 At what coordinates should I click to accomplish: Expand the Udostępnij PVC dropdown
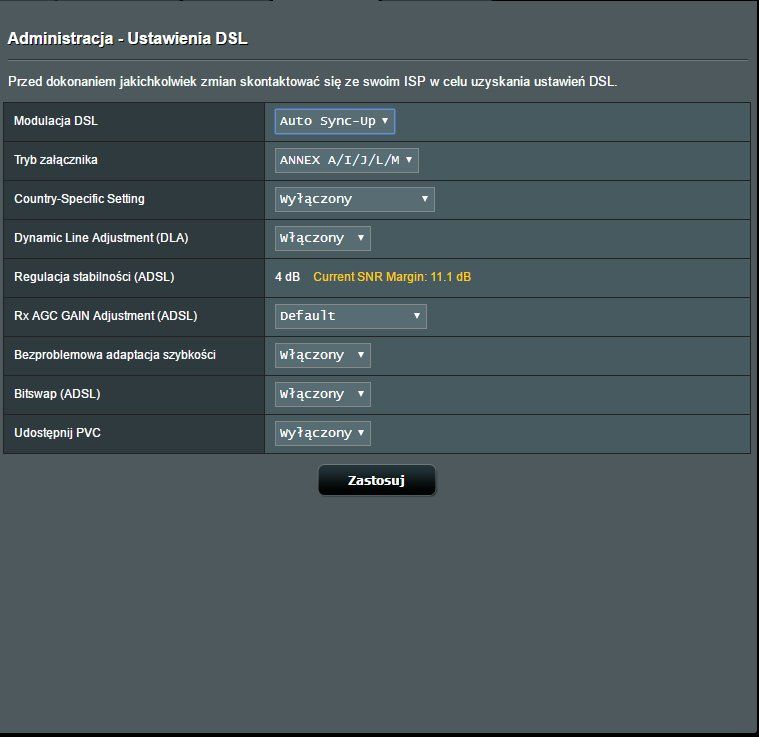pos(322,433)
